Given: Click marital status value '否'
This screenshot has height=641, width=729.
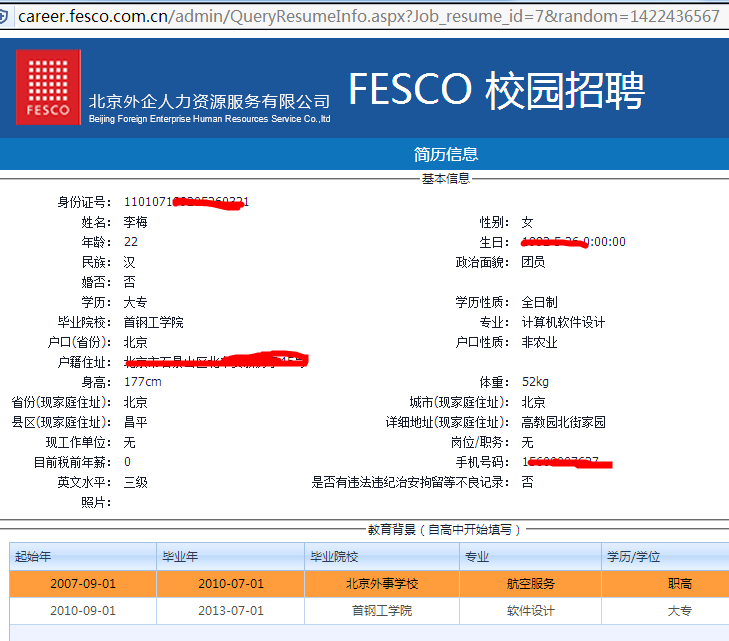Looking at the screenshot, I should [129, 282].
